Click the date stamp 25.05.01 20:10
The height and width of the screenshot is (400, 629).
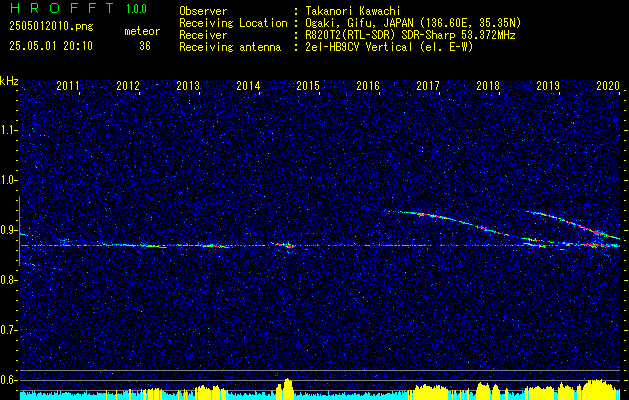tap(51, 46)
